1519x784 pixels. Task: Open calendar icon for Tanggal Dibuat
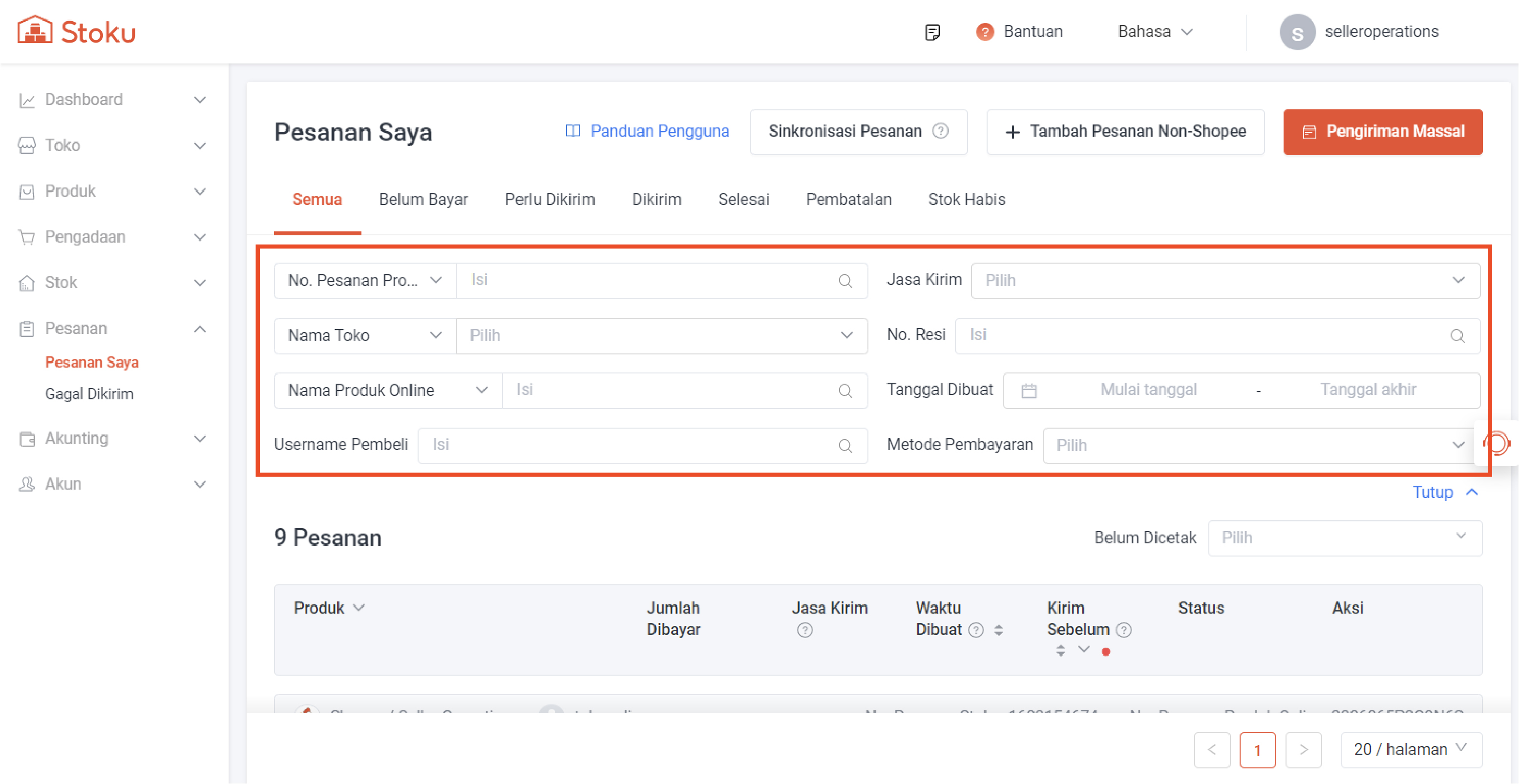tap(1029, 390)
